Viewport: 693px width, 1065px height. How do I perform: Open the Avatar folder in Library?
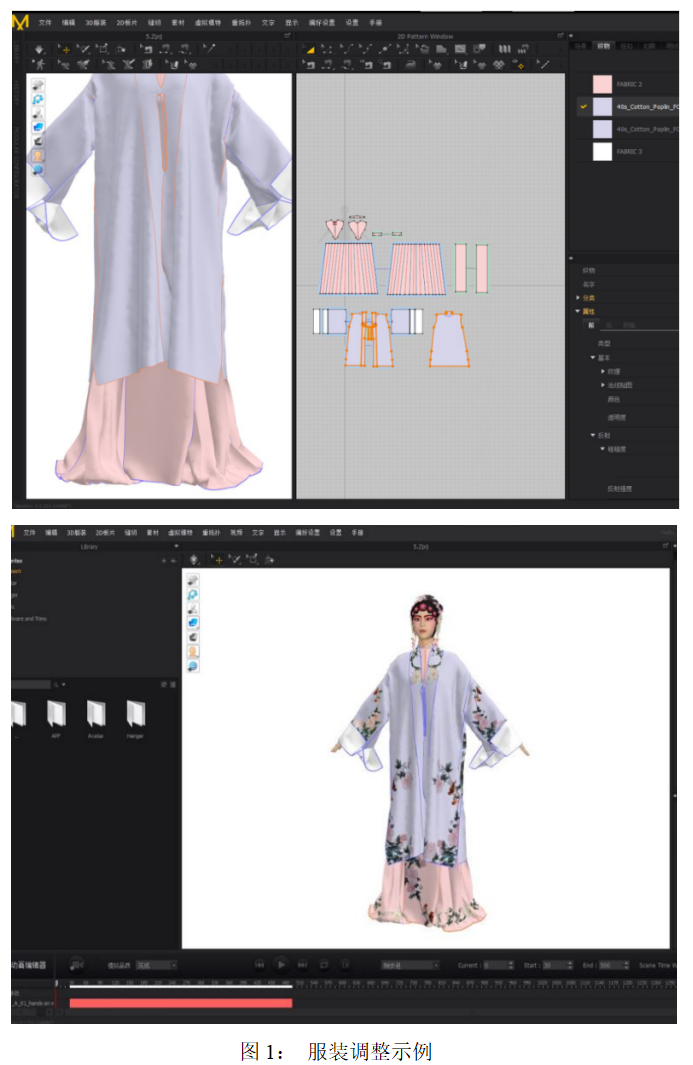pos(96,713)
